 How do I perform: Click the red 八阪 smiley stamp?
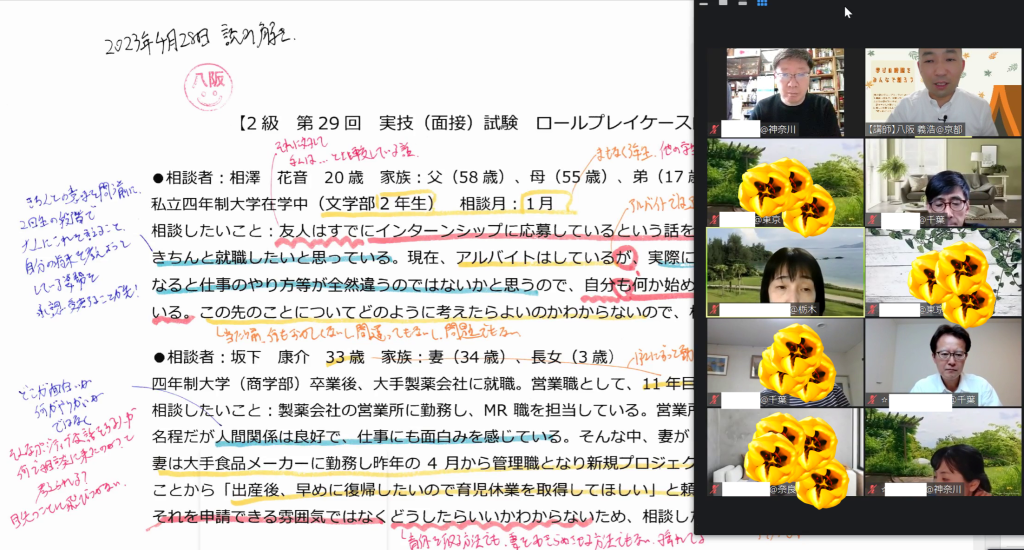(x=203, y=90)
